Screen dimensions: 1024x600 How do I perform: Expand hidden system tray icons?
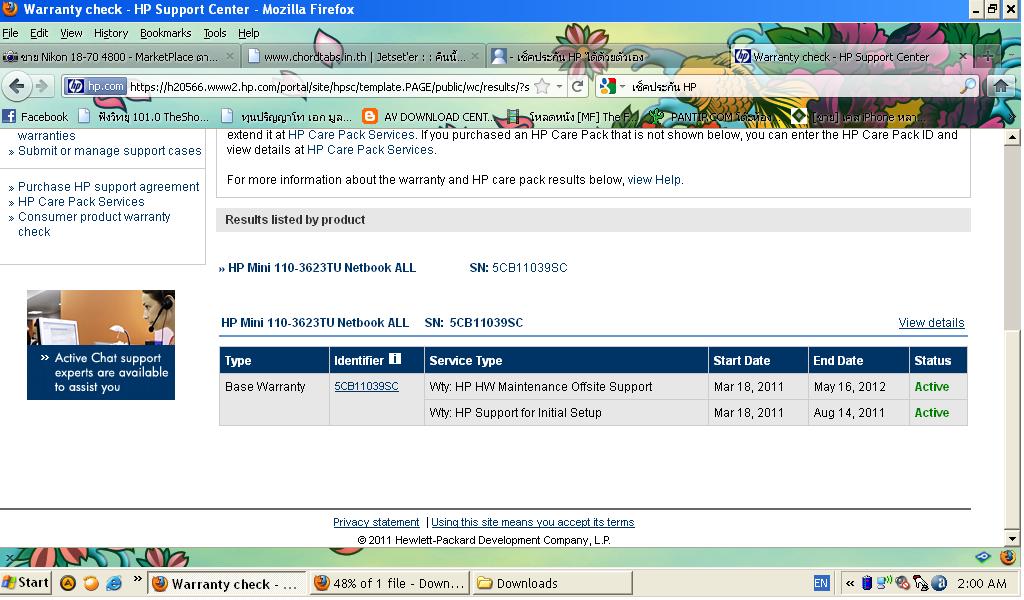click(x=850, y=583)
